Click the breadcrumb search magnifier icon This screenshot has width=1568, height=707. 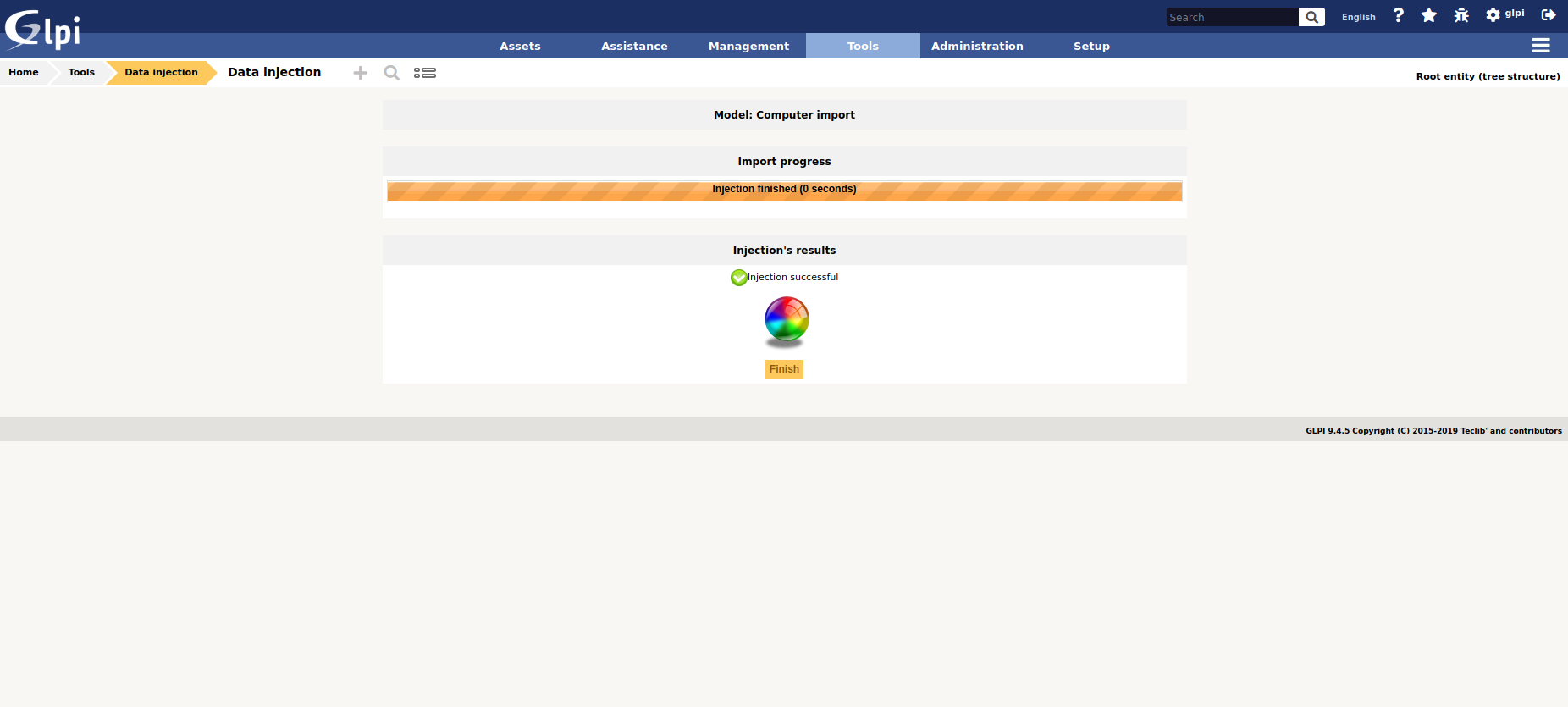point(391,73)
